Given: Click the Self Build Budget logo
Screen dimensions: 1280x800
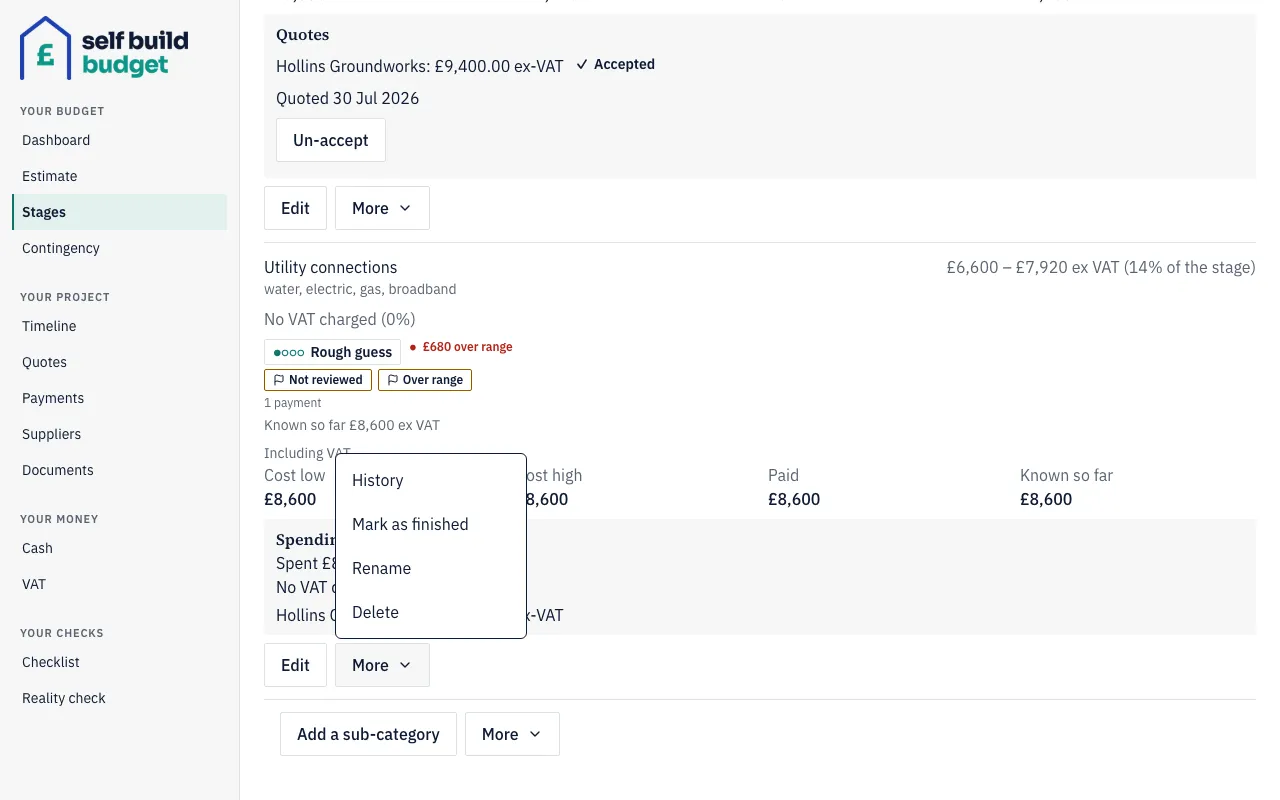Looking at the screenshot, I should 104,48.
